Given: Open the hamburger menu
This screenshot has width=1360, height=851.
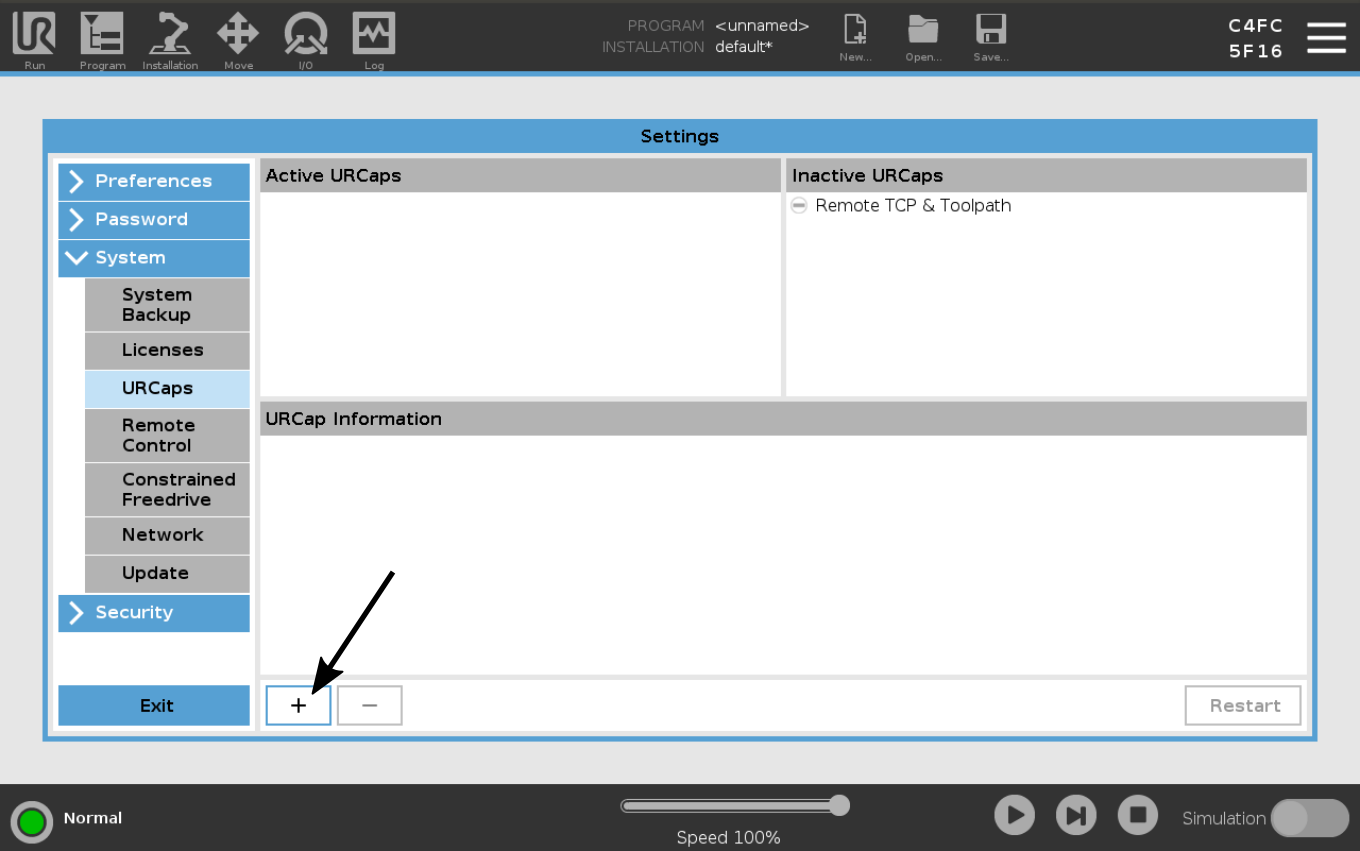Looking at the screenshot, I should [x=1326, y=37].
